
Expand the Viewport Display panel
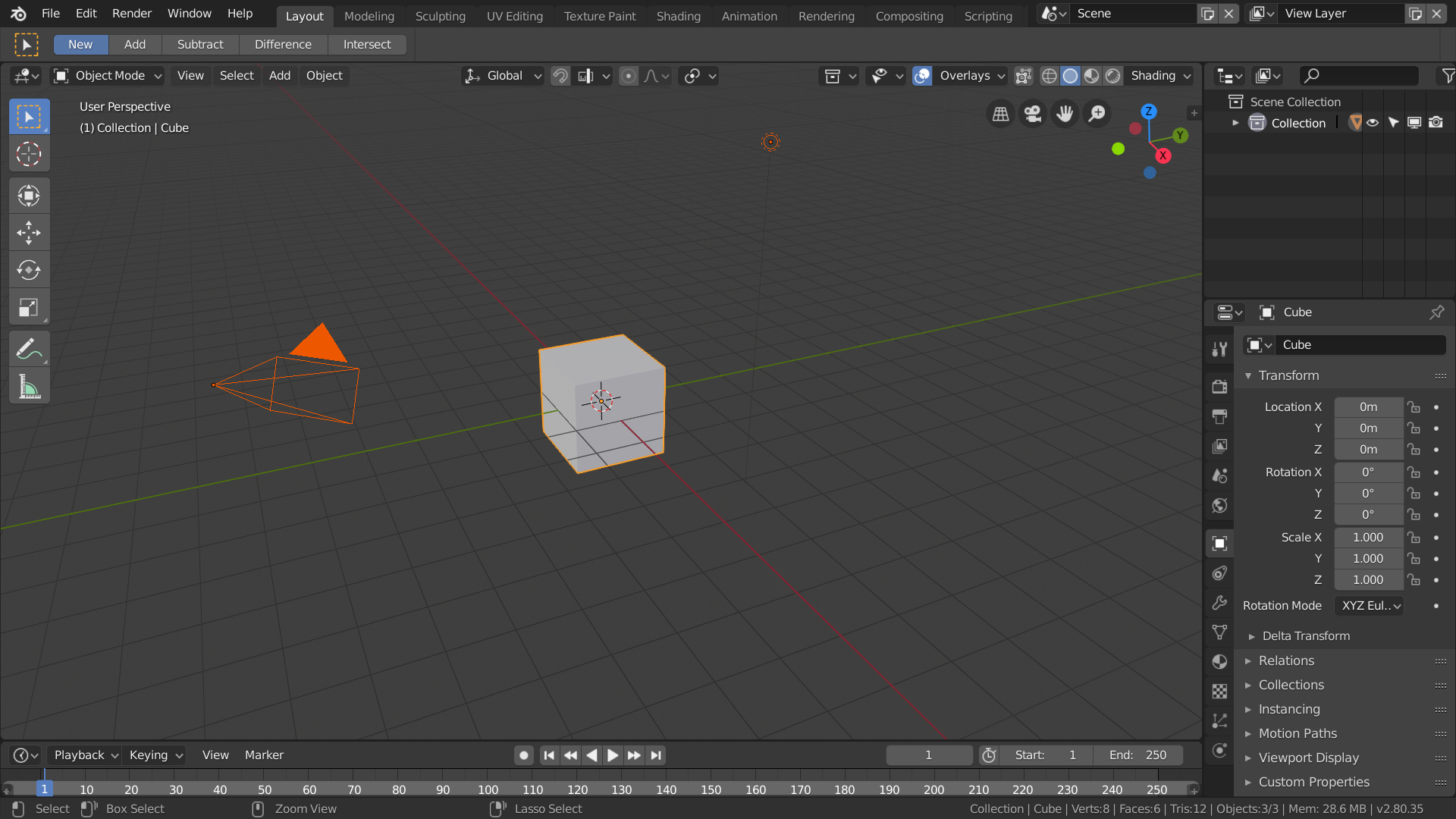coord(1308,758)
